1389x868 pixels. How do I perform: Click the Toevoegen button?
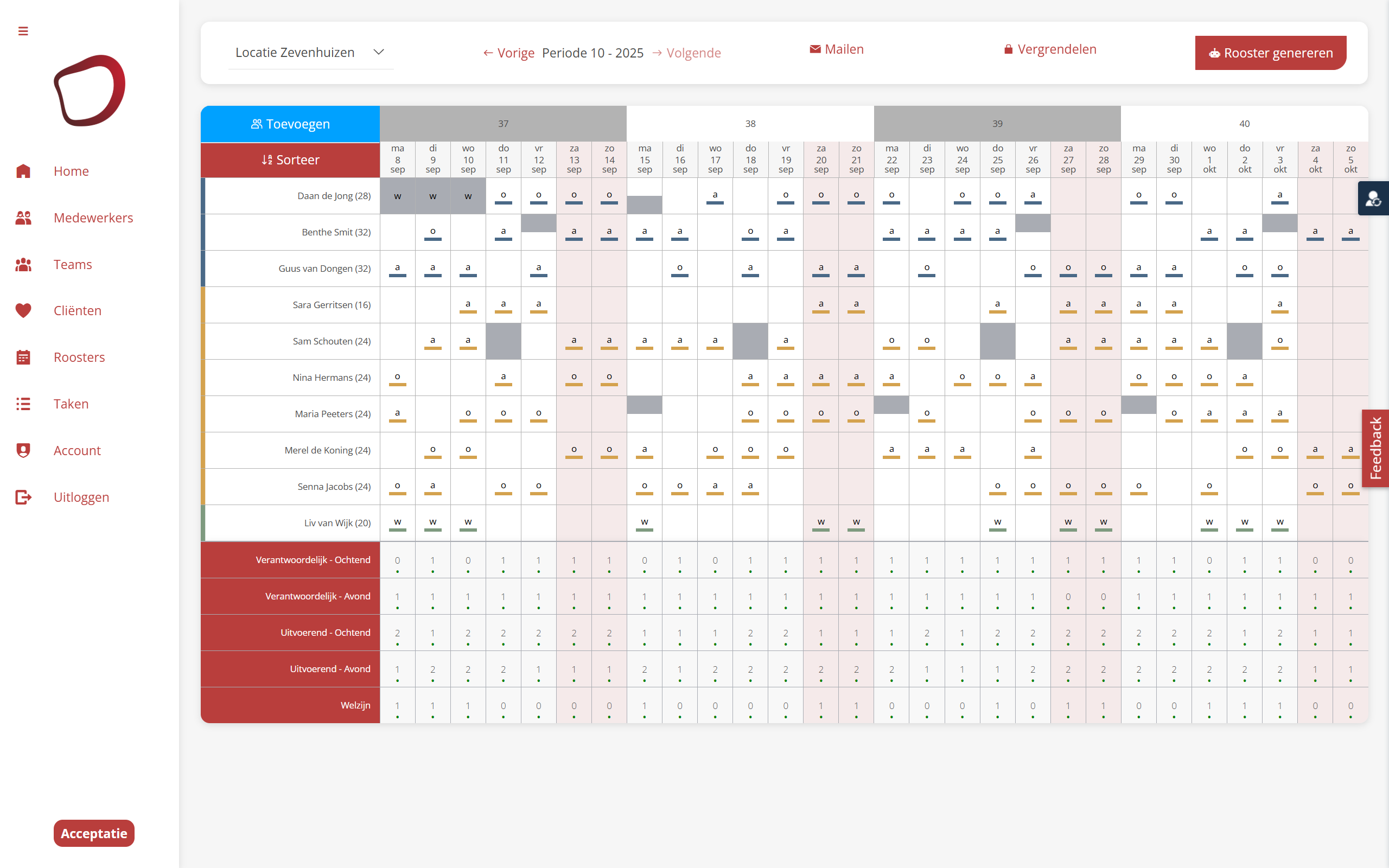point(290,124)
